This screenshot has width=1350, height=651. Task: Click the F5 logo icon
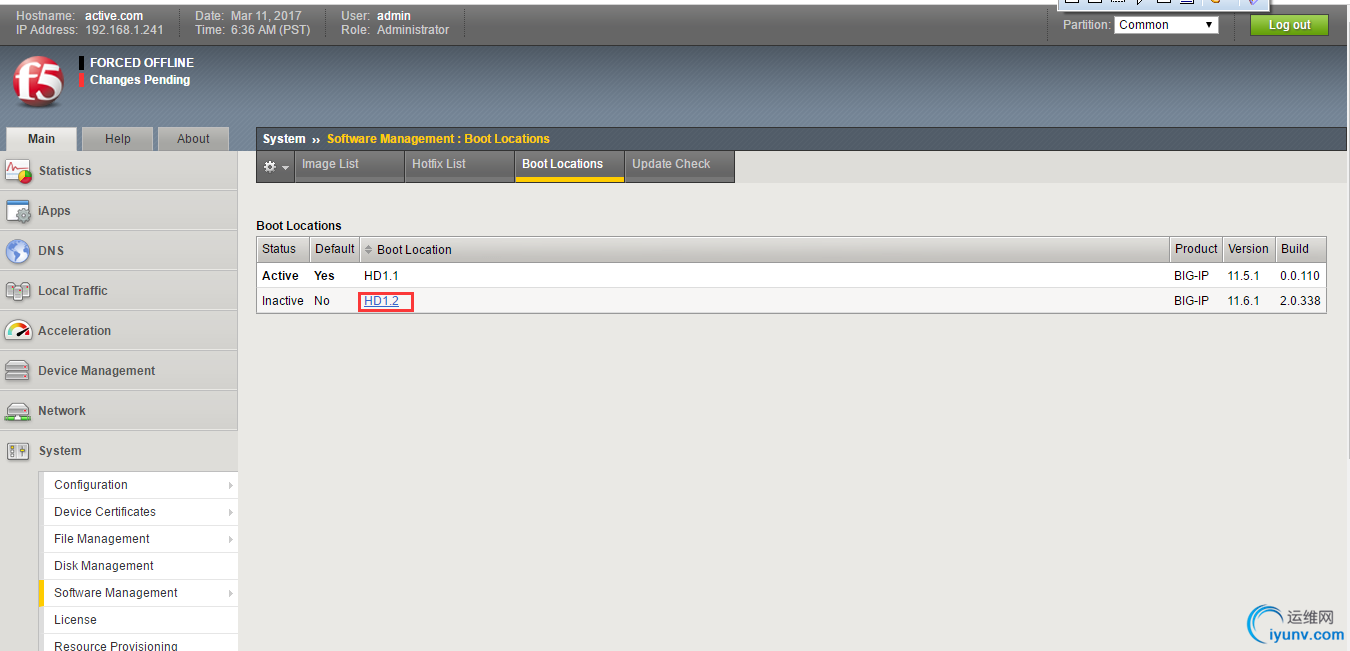pos(38,82)
